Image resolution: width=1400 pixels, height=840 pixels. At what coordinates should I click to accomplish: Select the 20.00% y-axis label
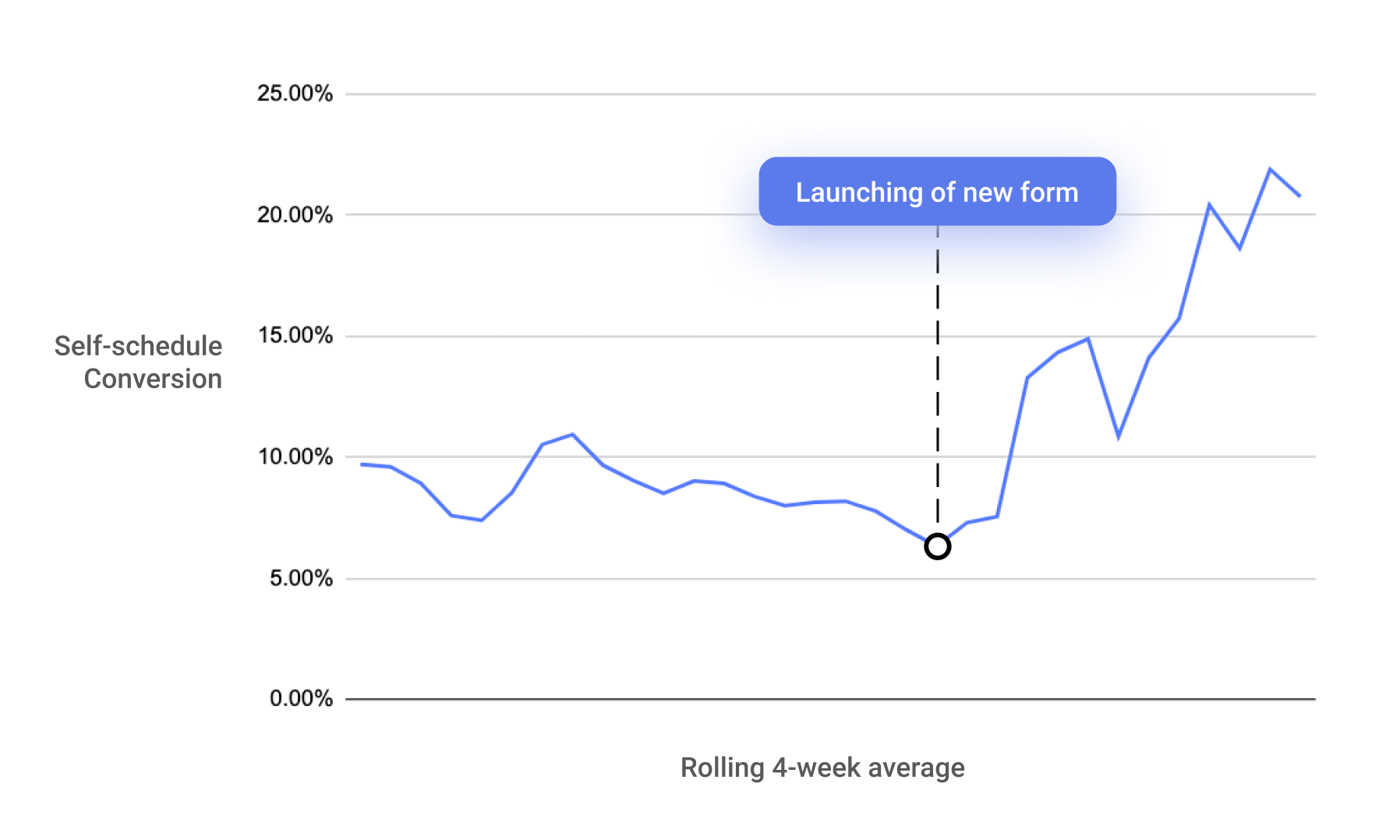point(295,214)
